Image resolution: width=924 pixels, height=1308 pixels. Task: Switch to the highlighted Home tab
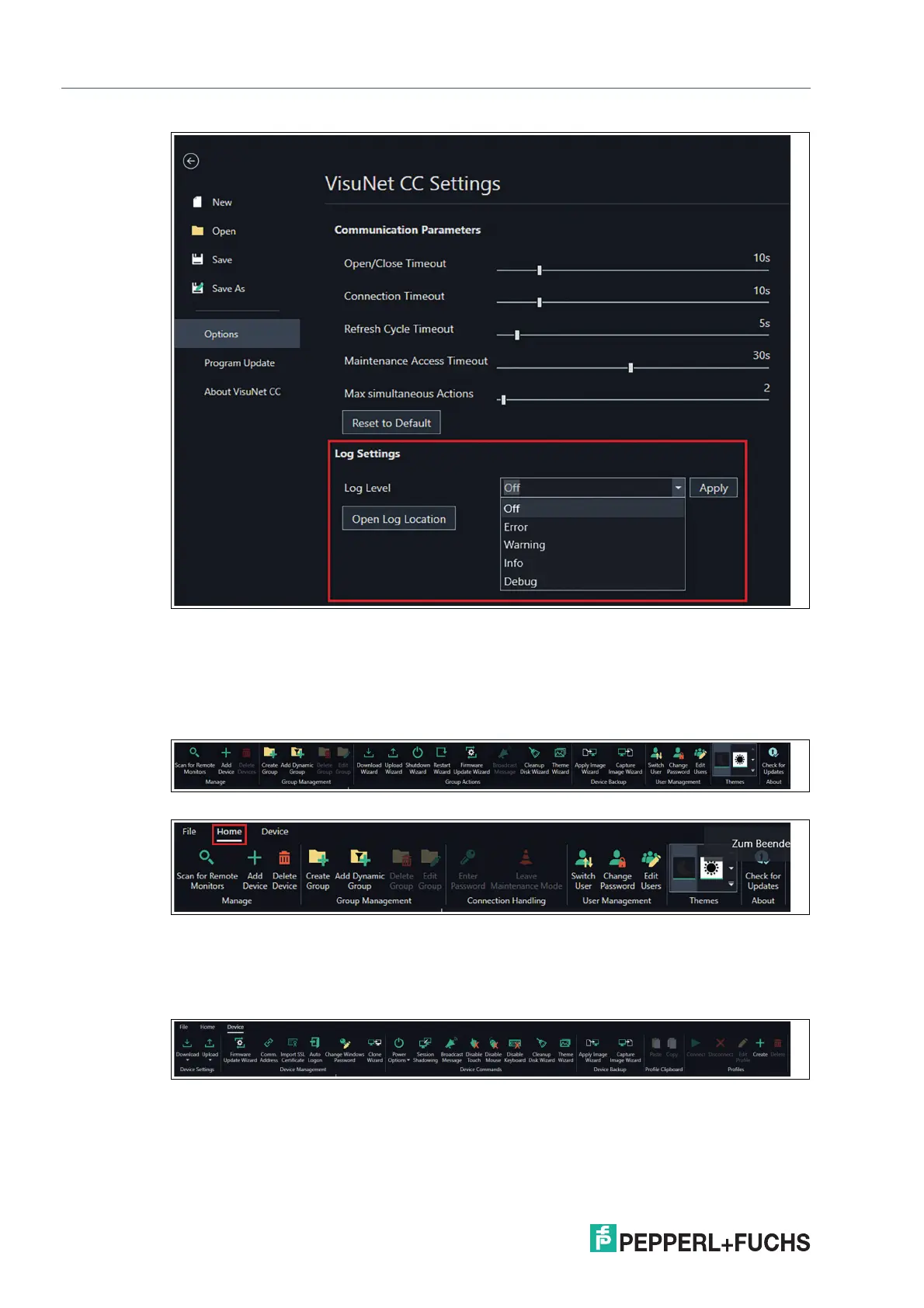click(x=229, y=832)
